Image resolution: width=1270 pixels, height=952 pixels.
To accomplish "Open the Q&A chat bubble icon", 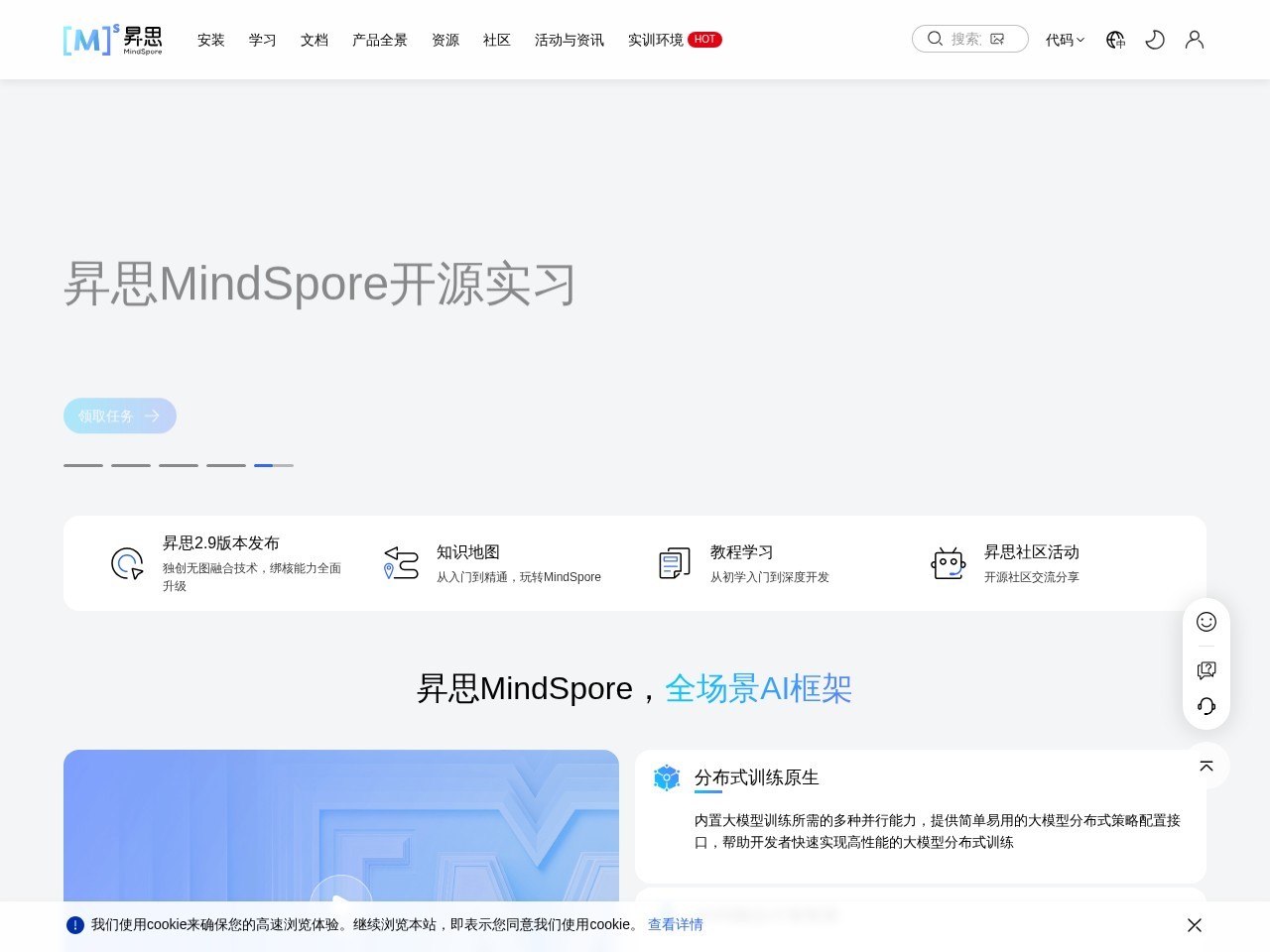I will 1206,670.
